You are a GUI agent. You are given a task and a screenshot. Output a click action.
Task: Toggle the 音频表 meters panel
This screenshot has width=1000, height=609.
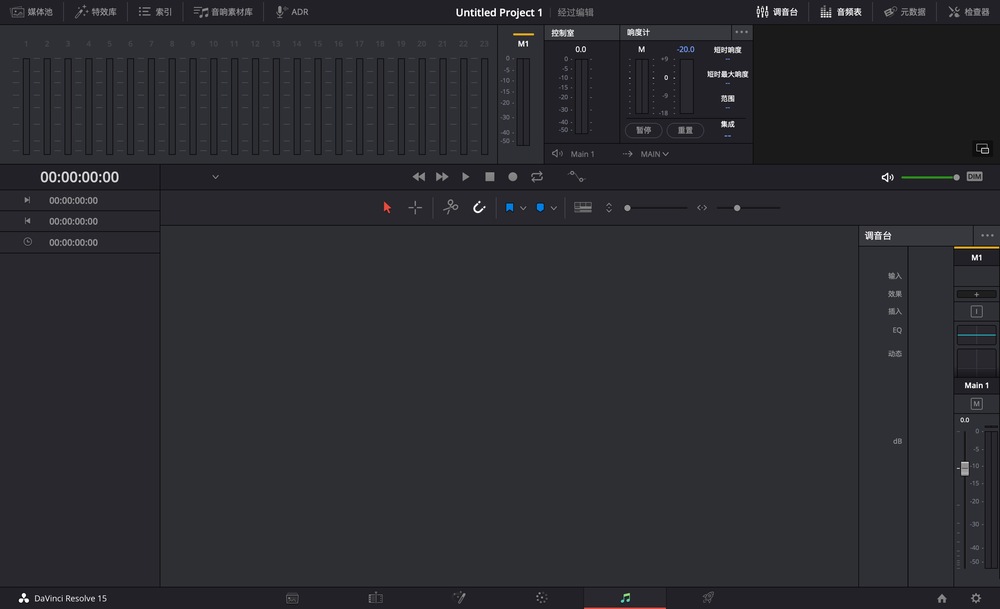pyautogui.click(x=841, y=11)
